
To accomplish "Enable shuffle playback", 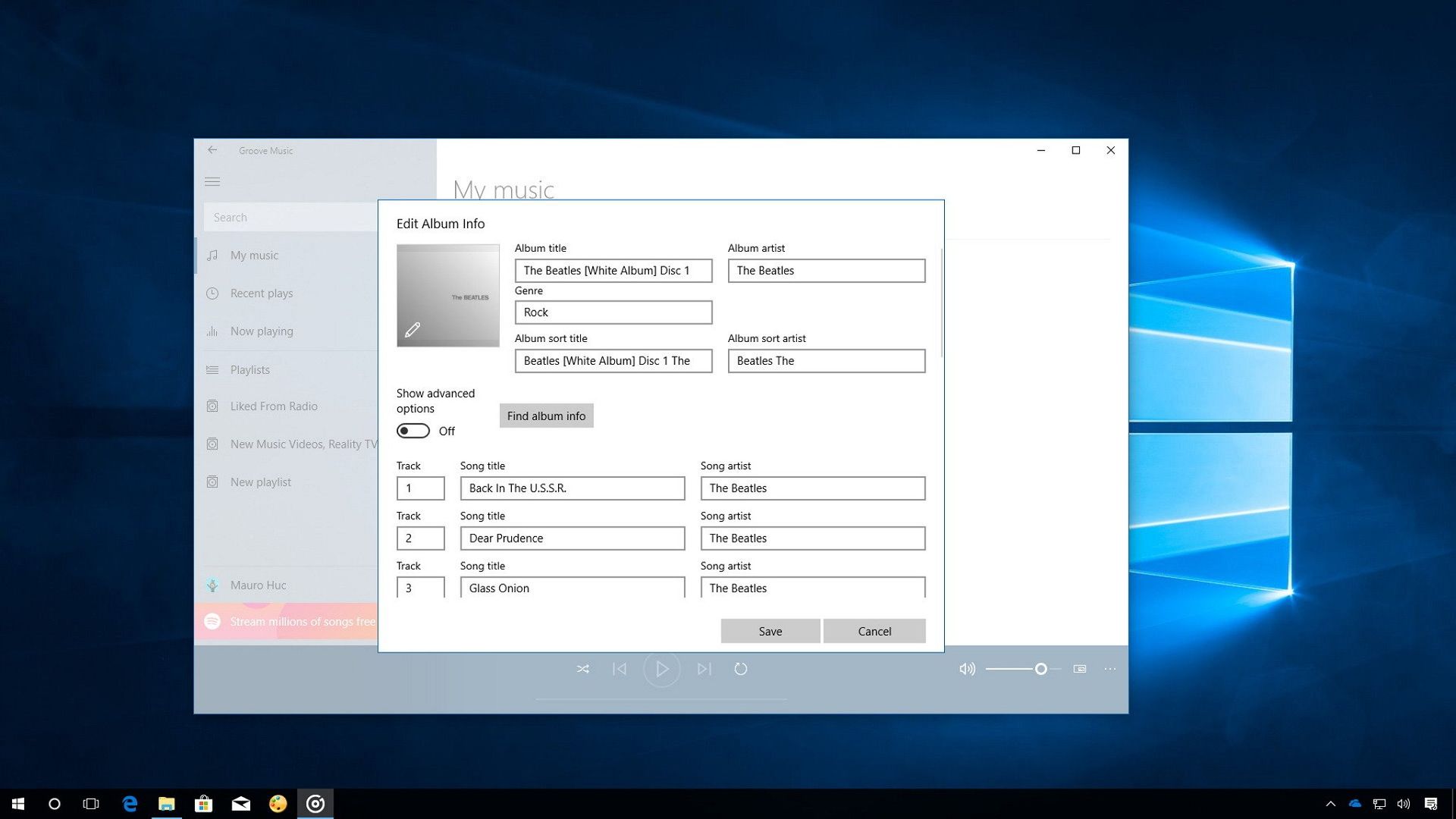I will click(x=582, y=669).
